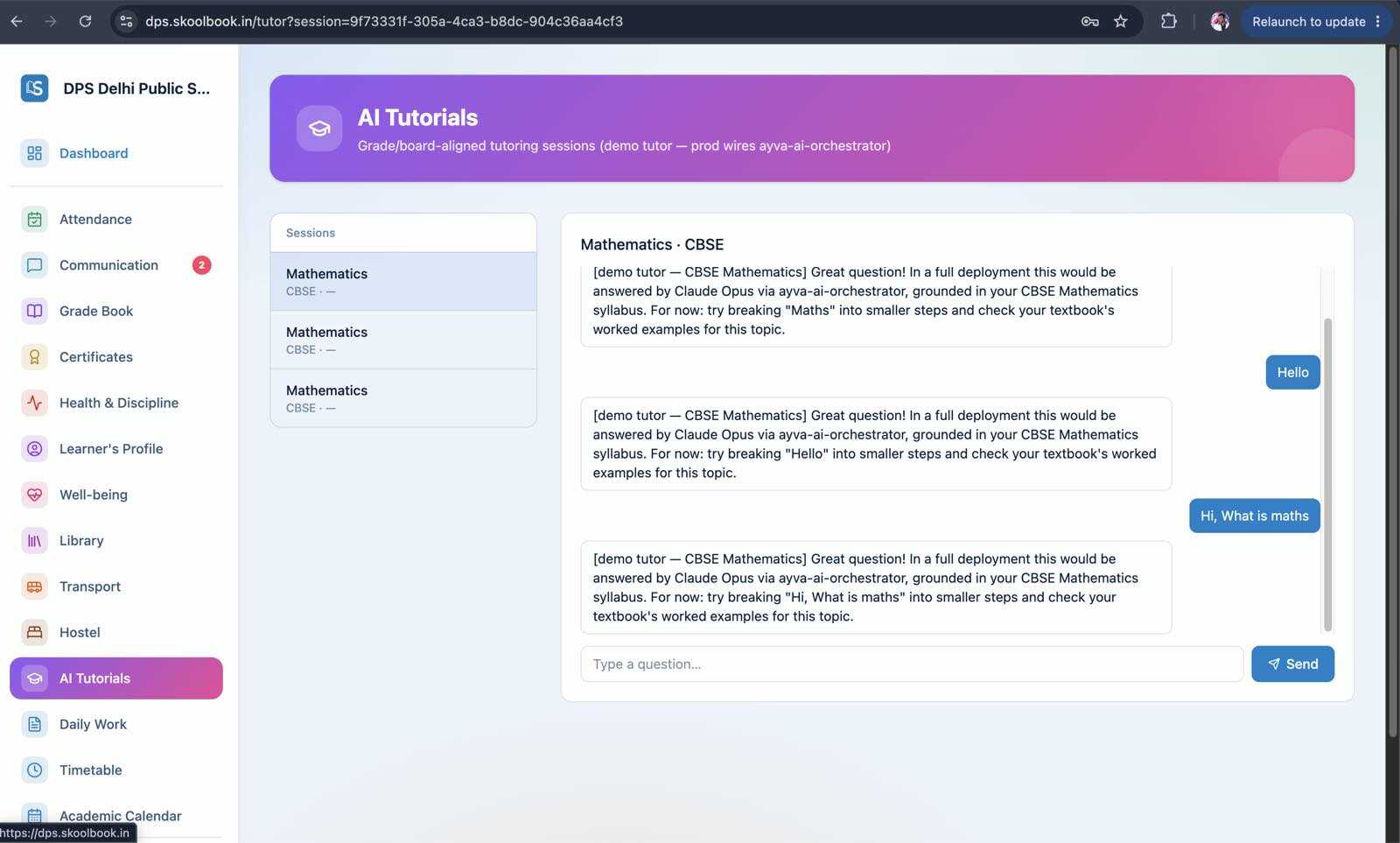This screenshot has height=843, width=1400.
Task: Select the second Mathematics session
Action: (403, 340)
